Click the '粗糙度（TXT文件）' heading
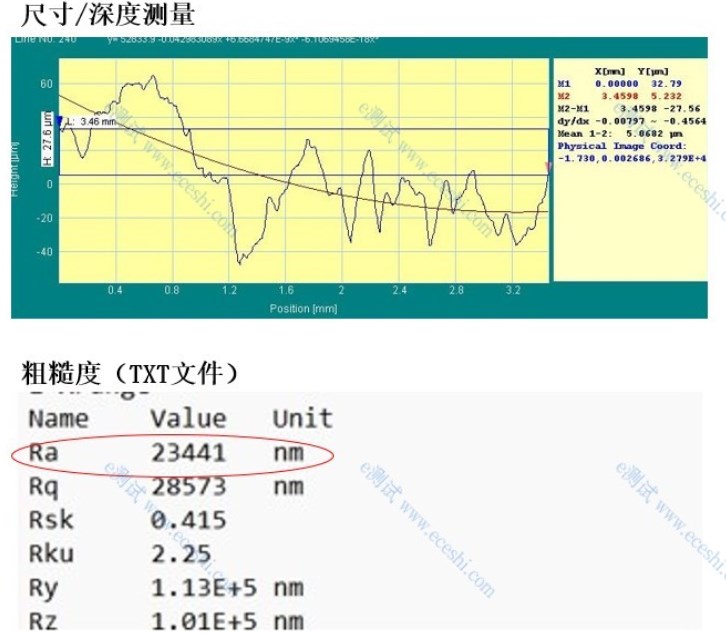 [131, 374]
